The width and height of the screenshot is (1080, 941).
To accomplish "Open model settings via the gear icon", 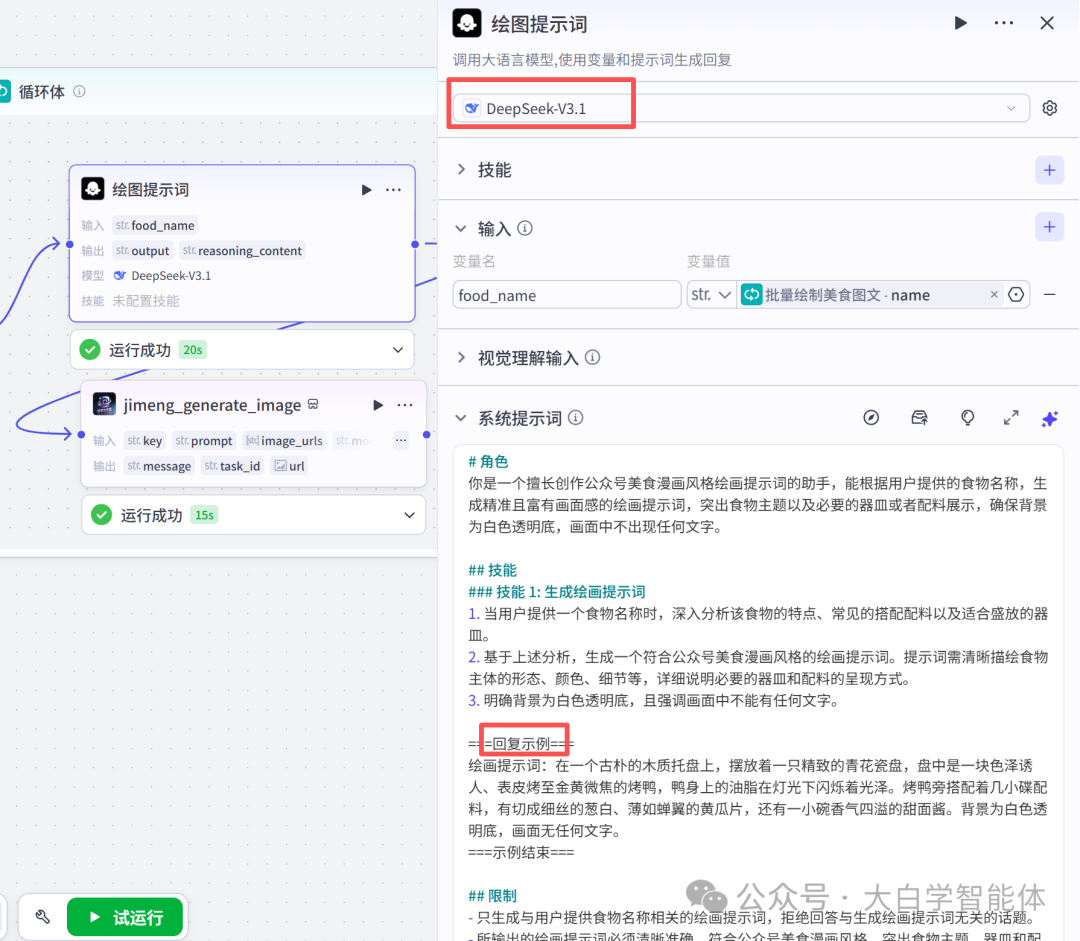I will [1049, 107].
